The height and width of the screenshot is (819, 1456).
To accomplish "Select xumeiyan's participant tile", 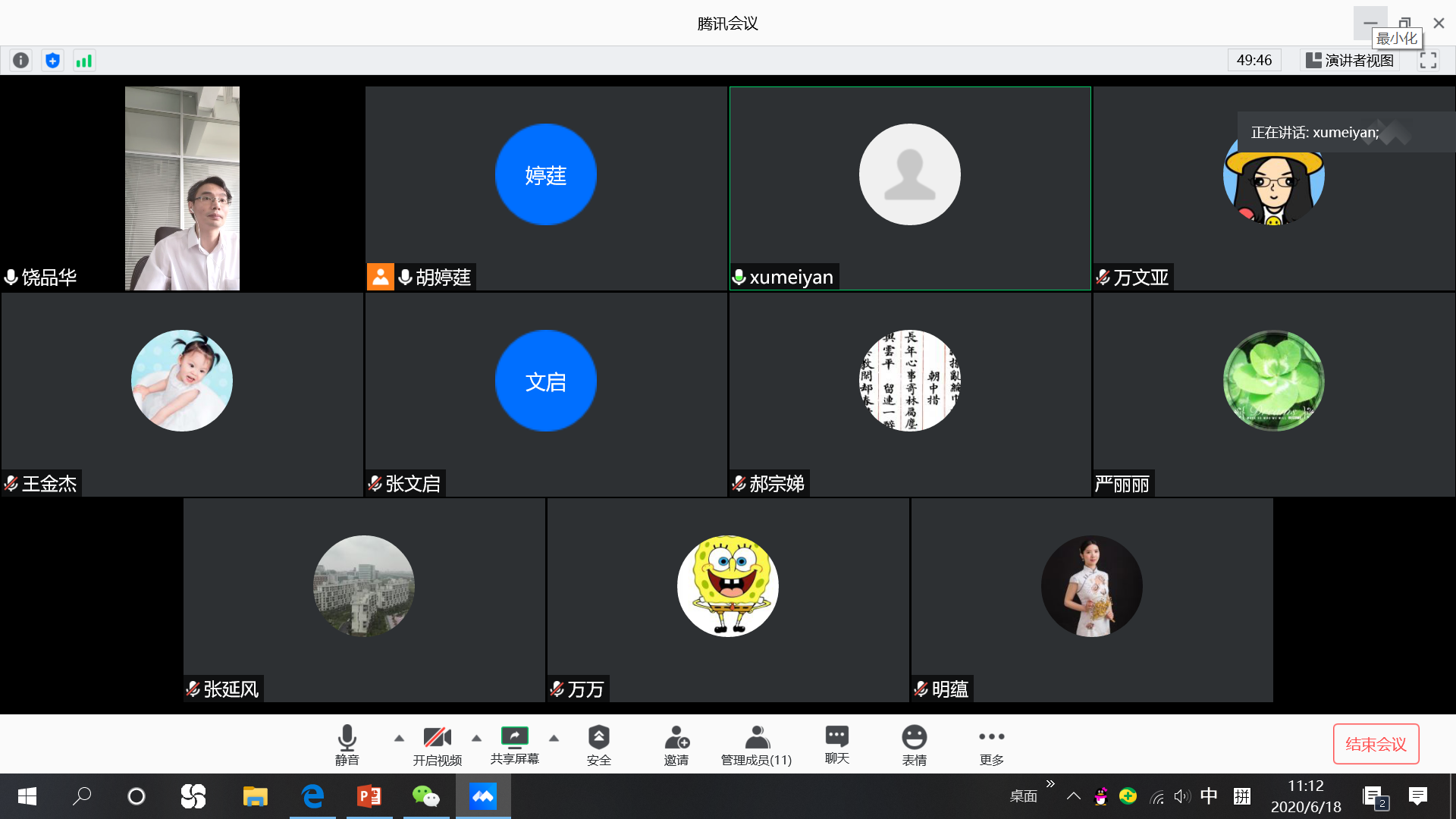I will [909, 188].
